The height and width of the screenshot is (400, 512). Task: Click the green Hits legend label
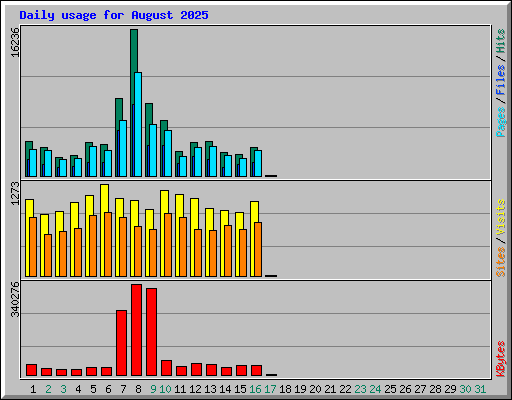click(501, 41)
